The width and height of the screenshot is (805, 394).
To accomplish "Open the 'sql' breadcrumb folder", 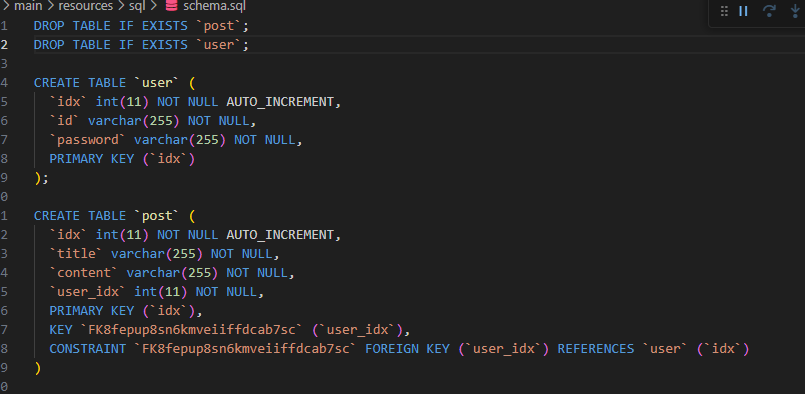I will click(138, 7).
